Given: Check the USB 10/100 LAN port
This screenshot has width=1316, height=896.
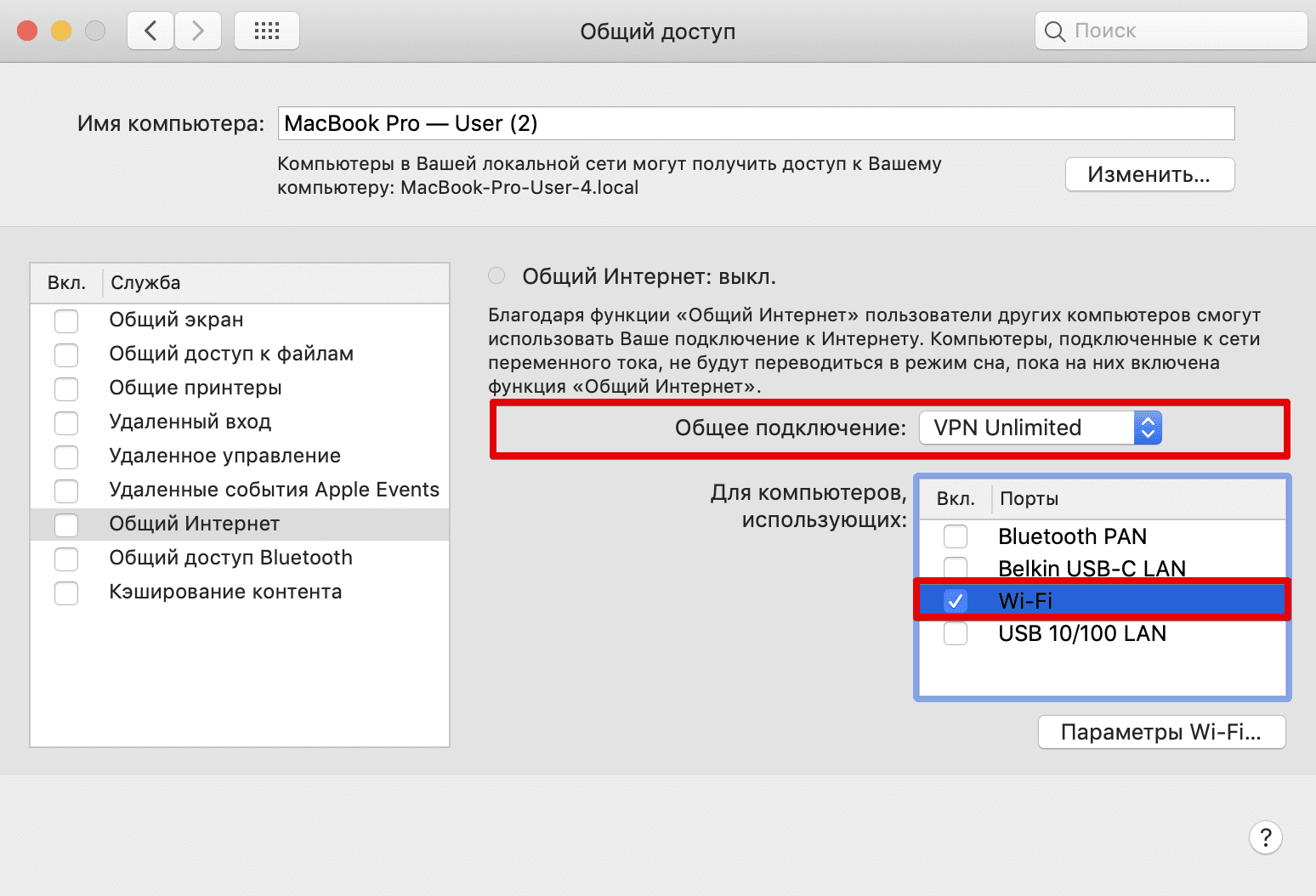Looking at the screenshot, I should click(x=956, y=633).
